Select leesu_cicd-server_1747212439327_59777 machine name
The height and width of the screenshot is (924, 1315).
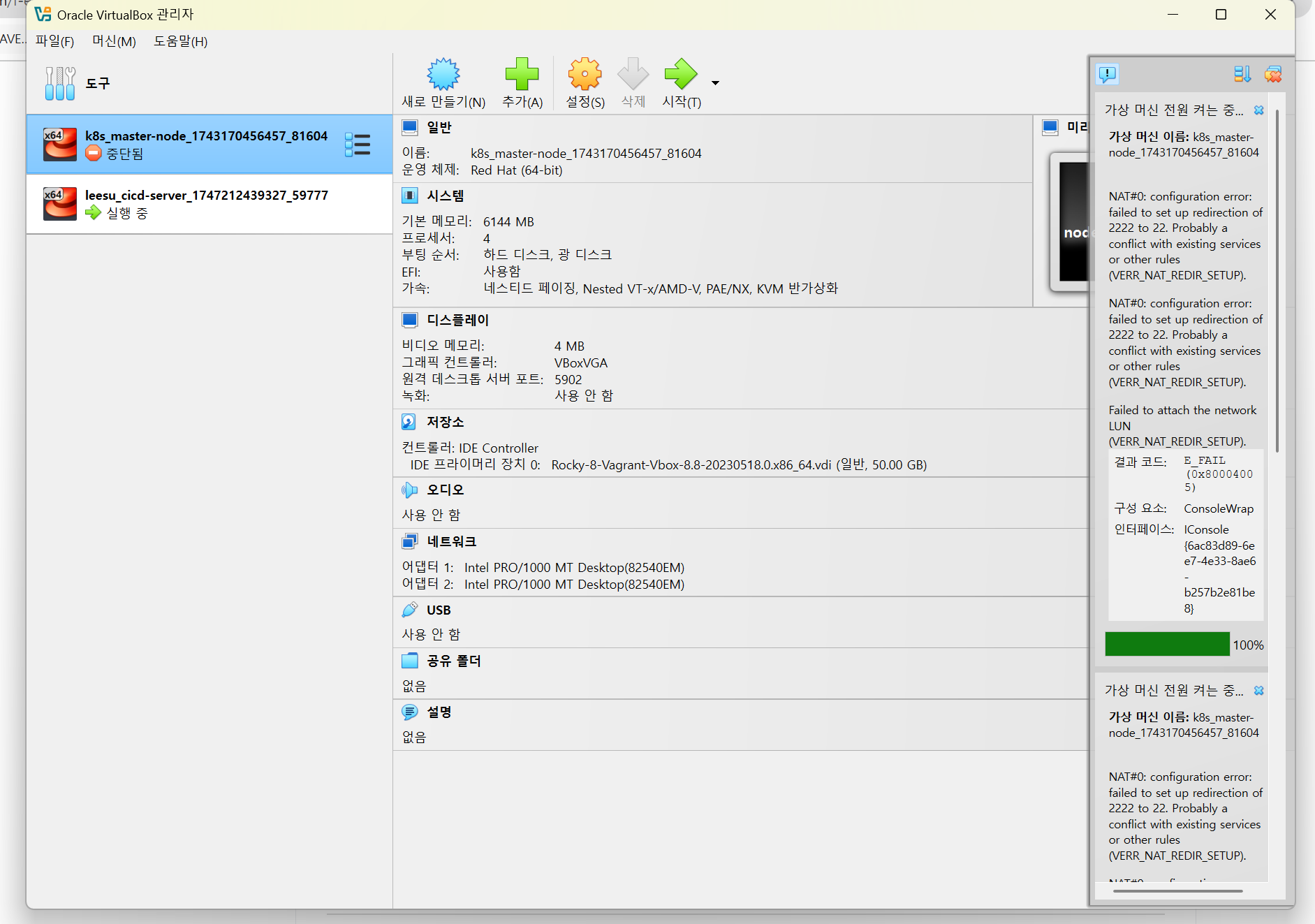point(207,195)
